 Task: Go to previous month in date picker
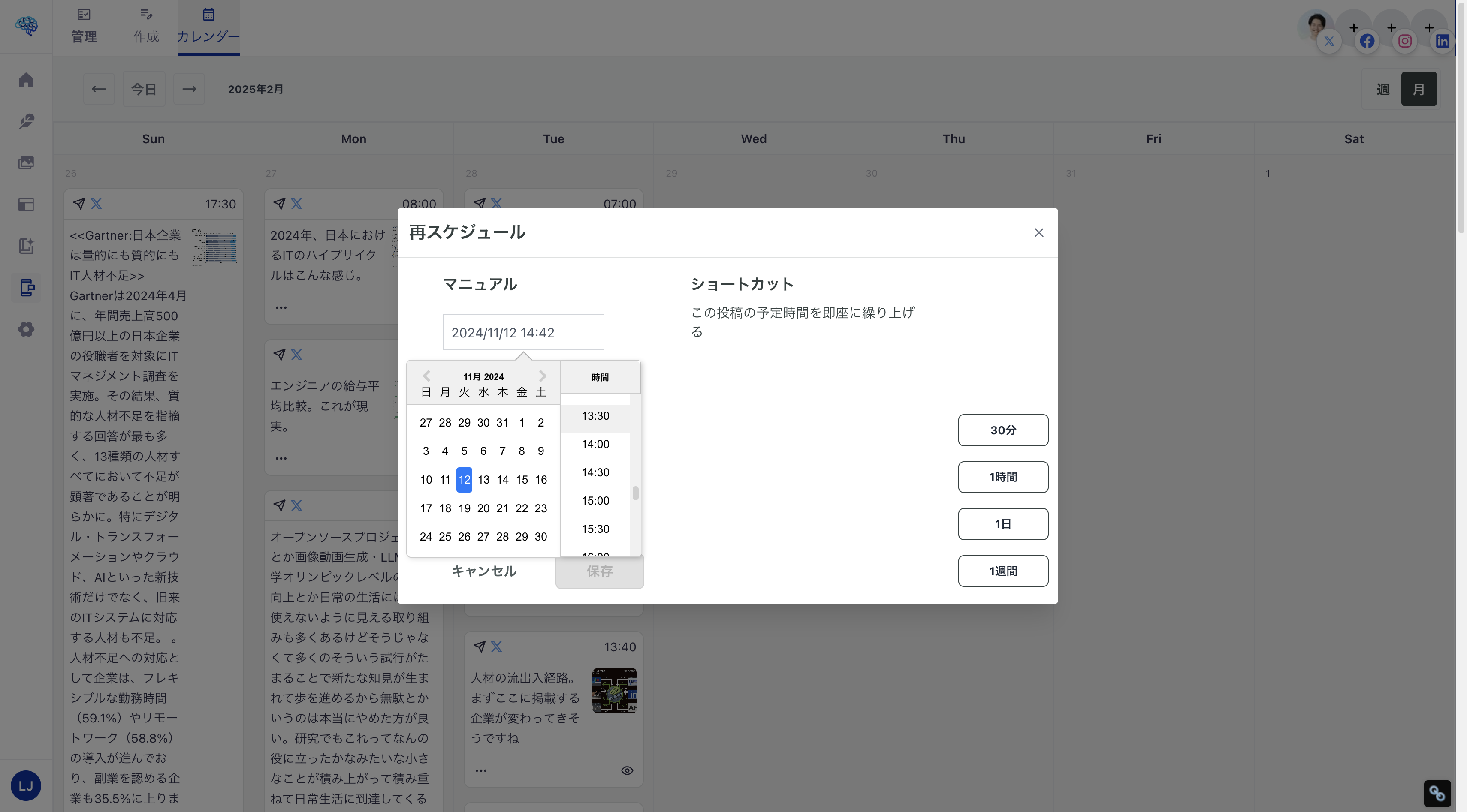(x=426, y=376)
